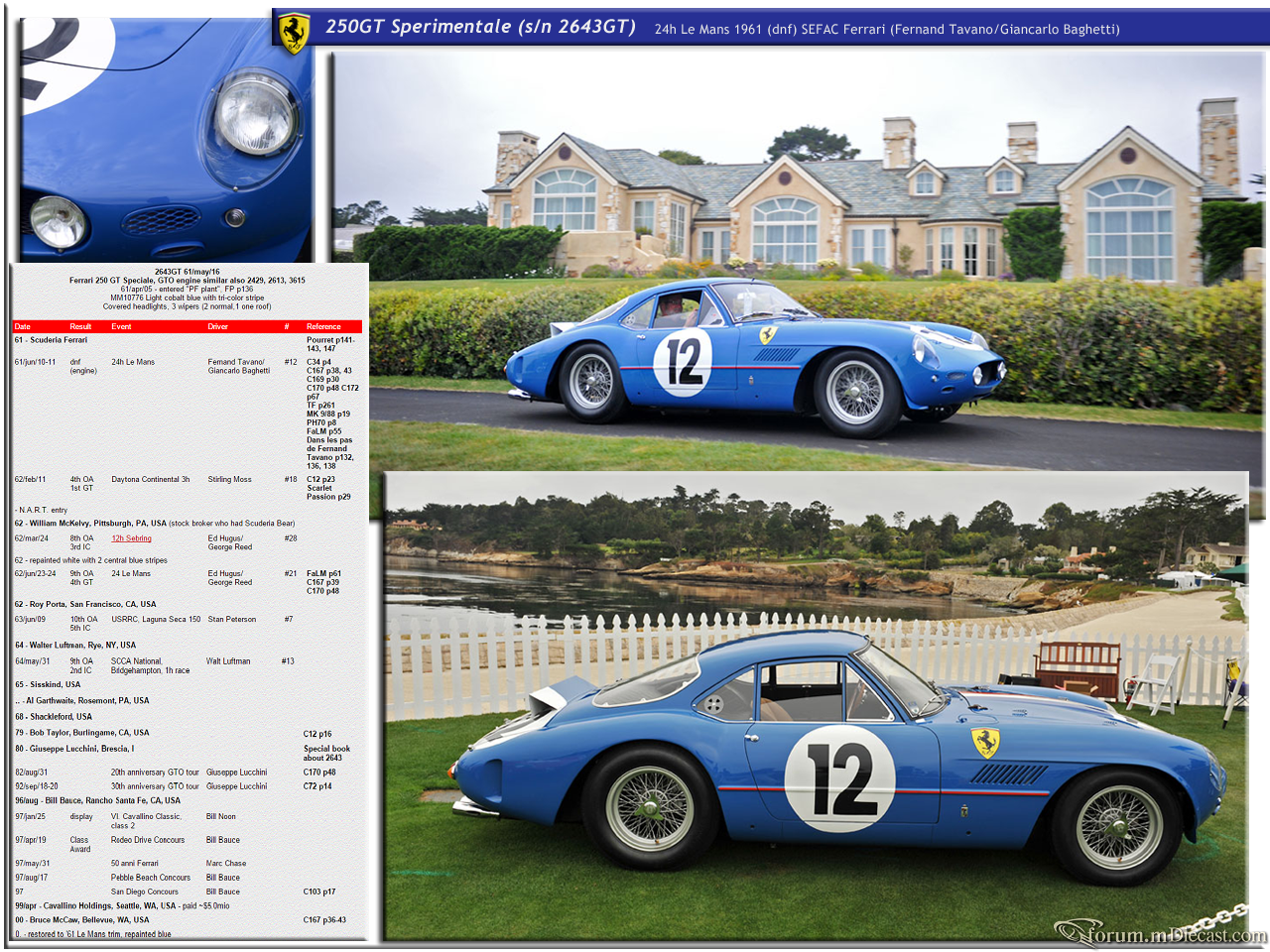Image resolution: width=1270 pixels, height=952 pixels.
Task: Click the 'C12 p16' reference
Action: pyautogui.click(x=317, y=734)
